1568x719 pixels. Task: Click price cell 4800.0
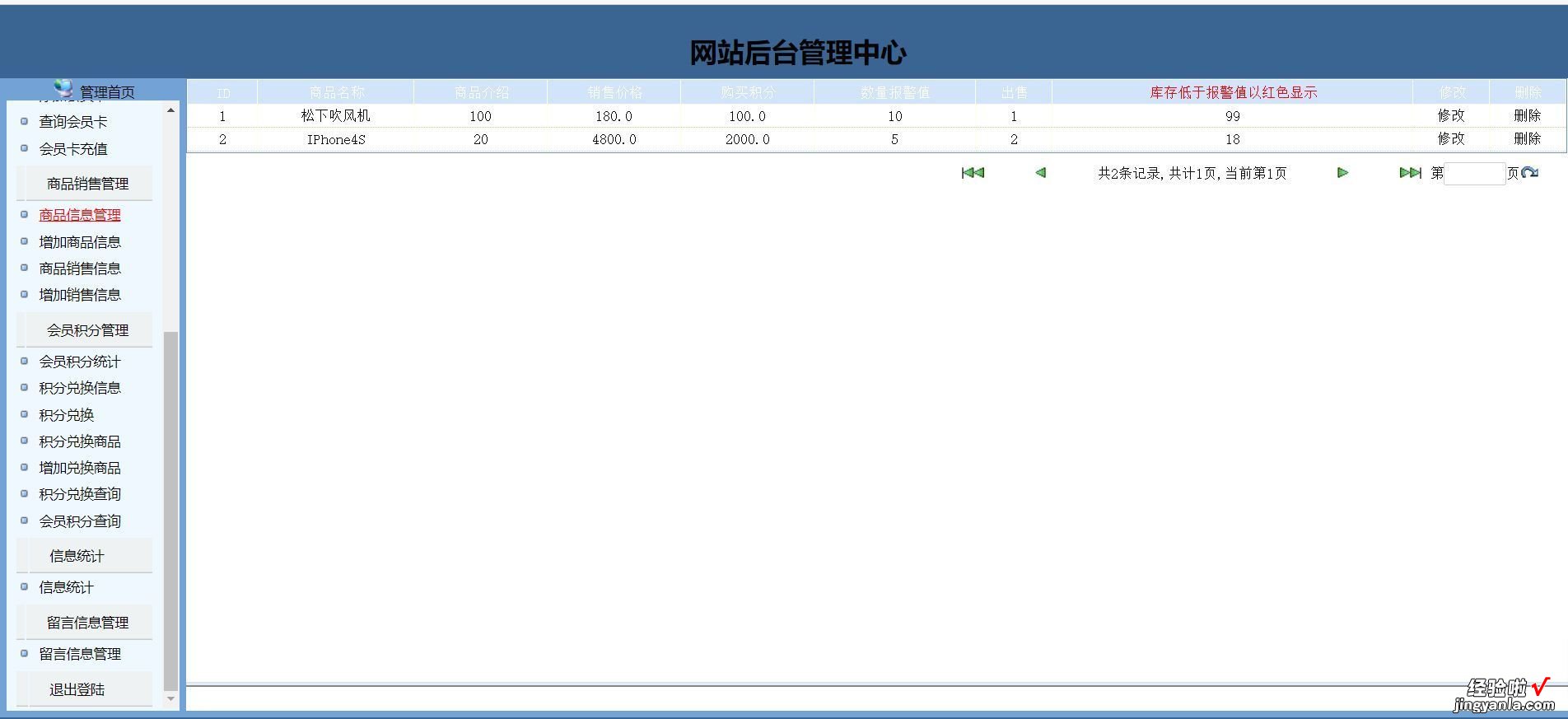614,140
